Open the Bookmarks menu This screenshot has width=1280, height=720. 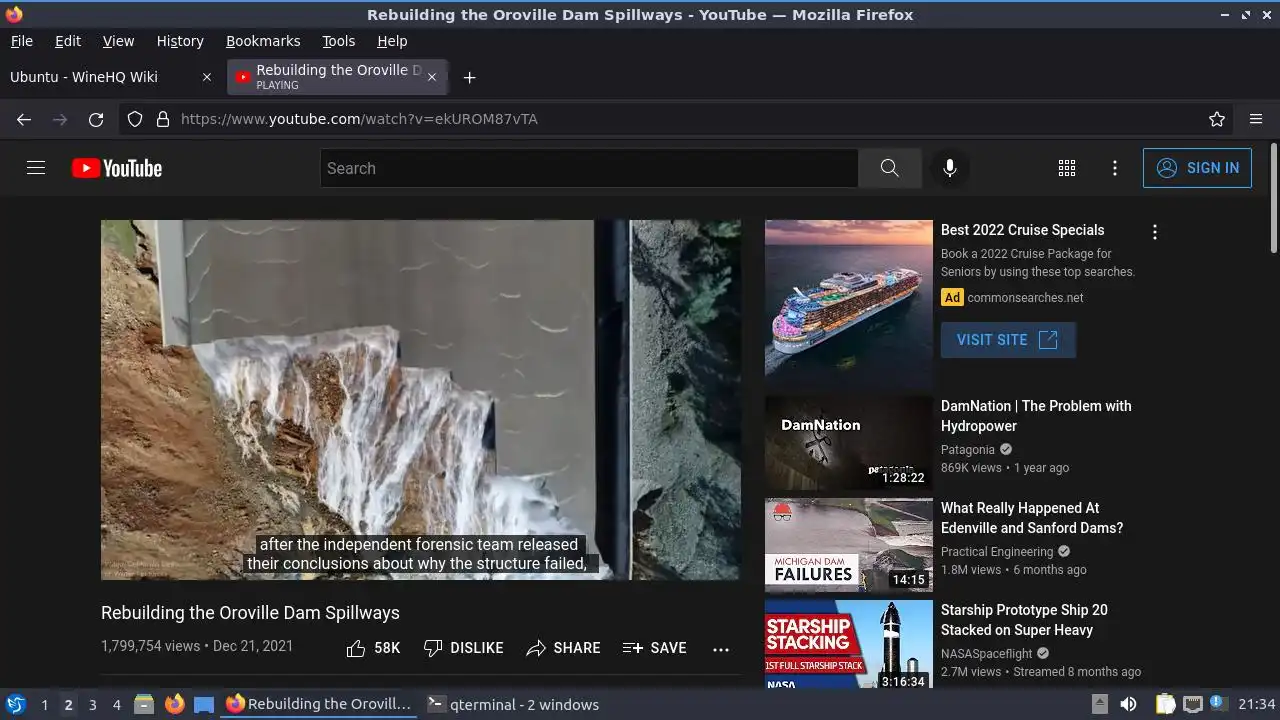point(263,41)
